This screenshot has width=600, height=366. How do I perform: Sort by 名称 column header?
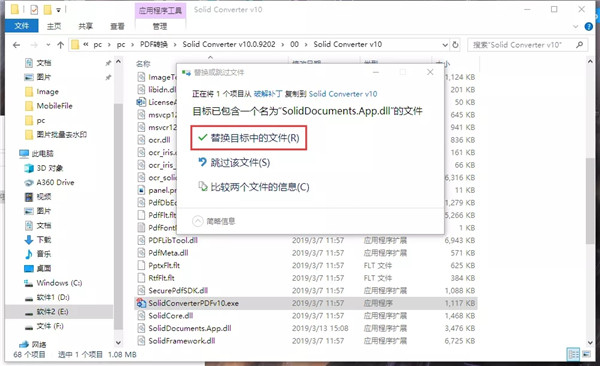tap(143, 64)
